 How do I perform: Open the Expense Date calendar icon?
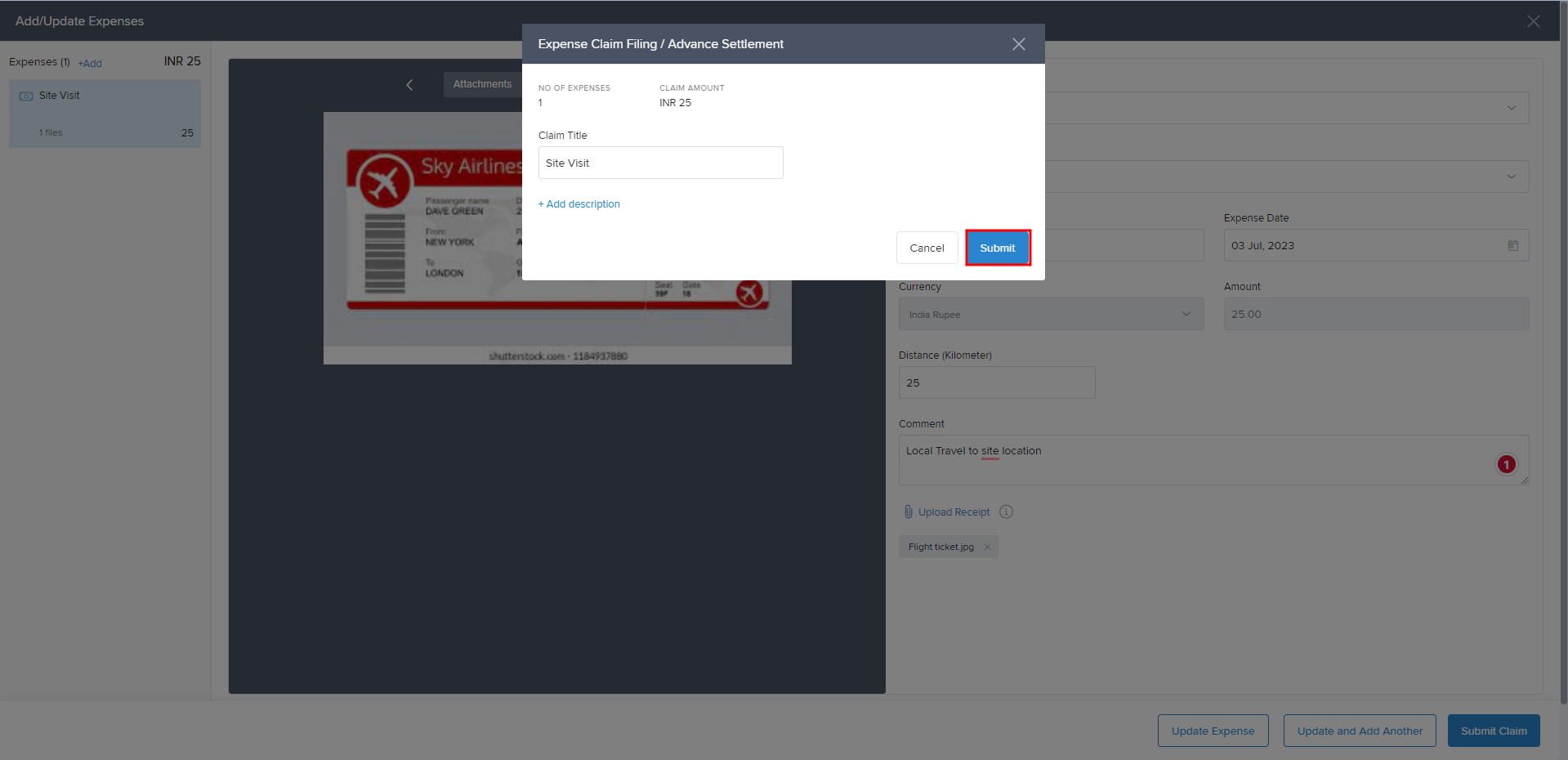pyautogui.click(x=1512, y=246)
